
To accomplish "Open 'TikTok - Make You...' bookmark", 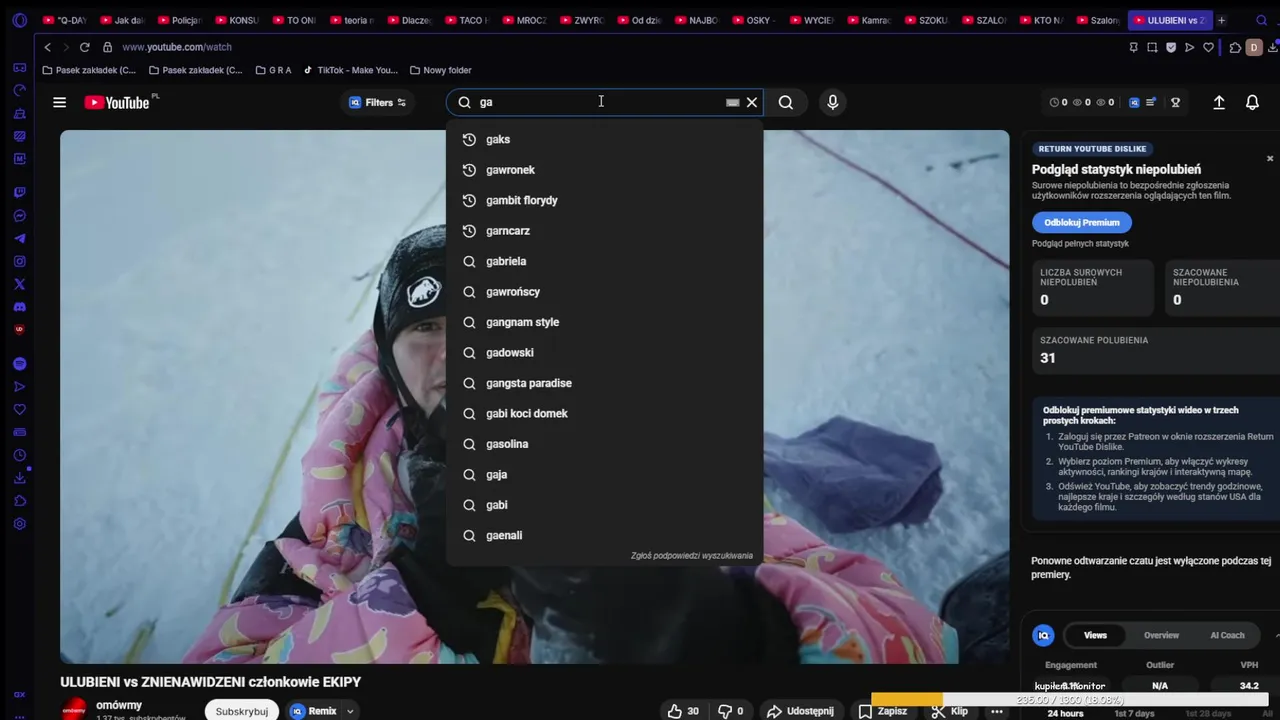I will coord(350,70).
